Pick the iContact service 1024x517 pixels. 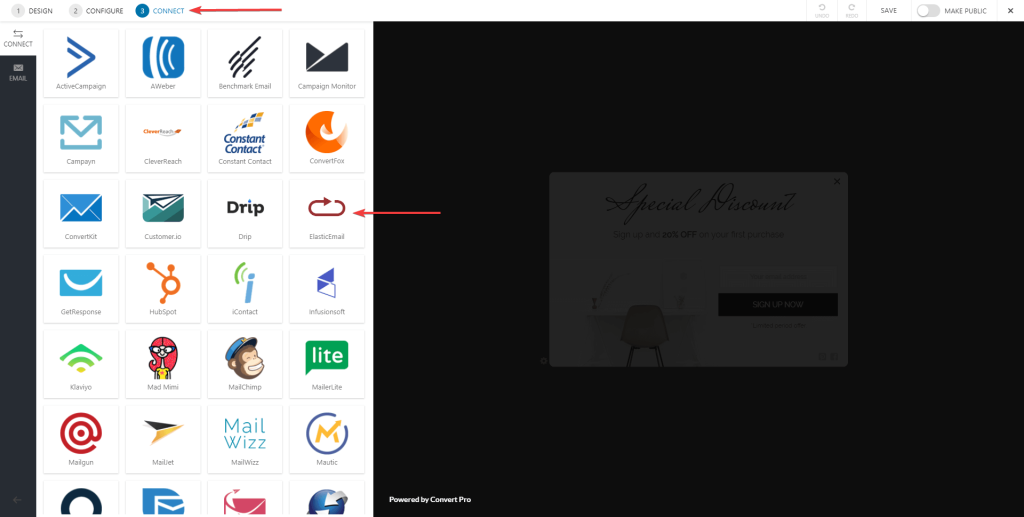245,289
